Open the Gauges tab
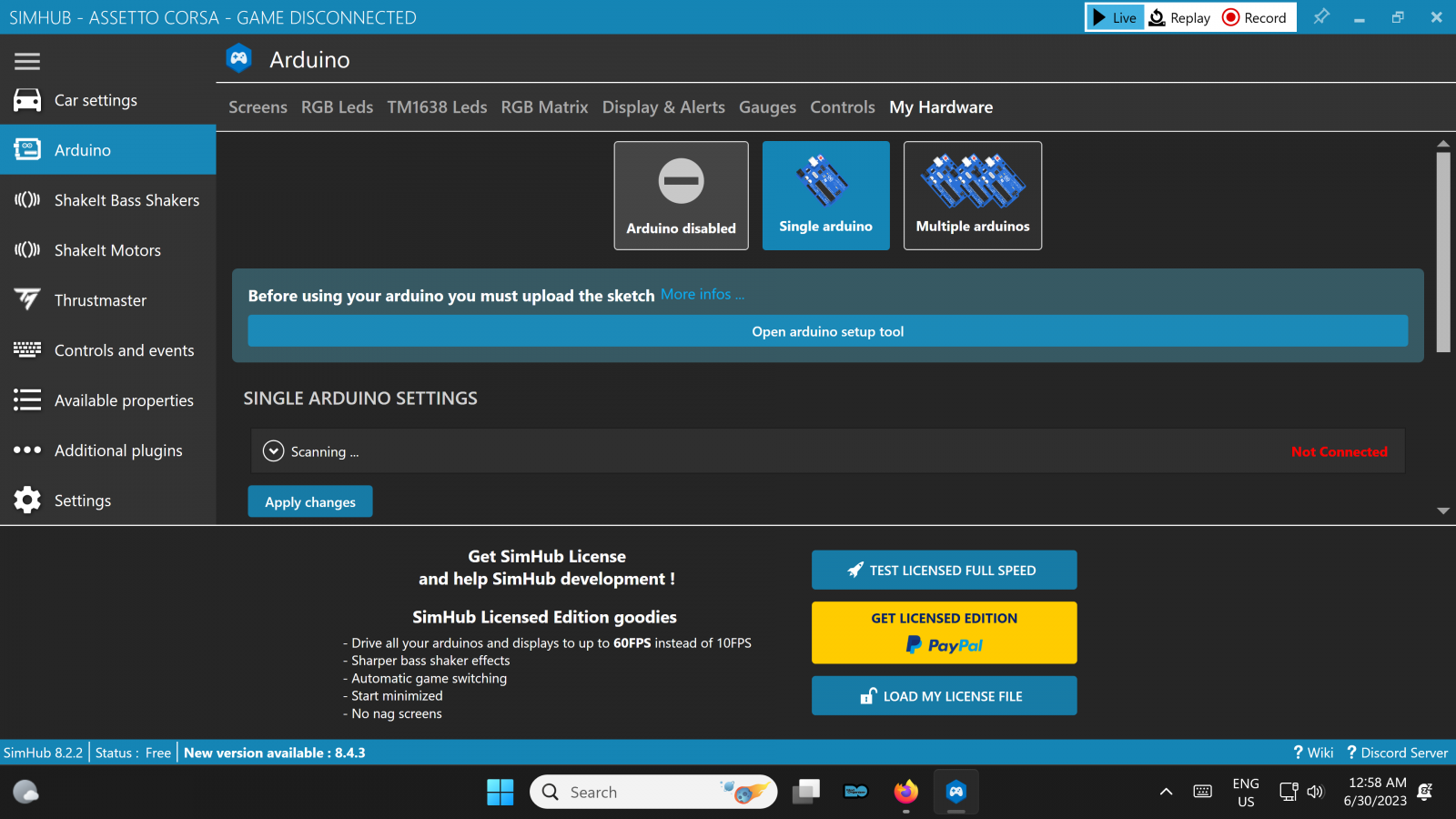This screenshot has width=1456, height=819. 767,107
